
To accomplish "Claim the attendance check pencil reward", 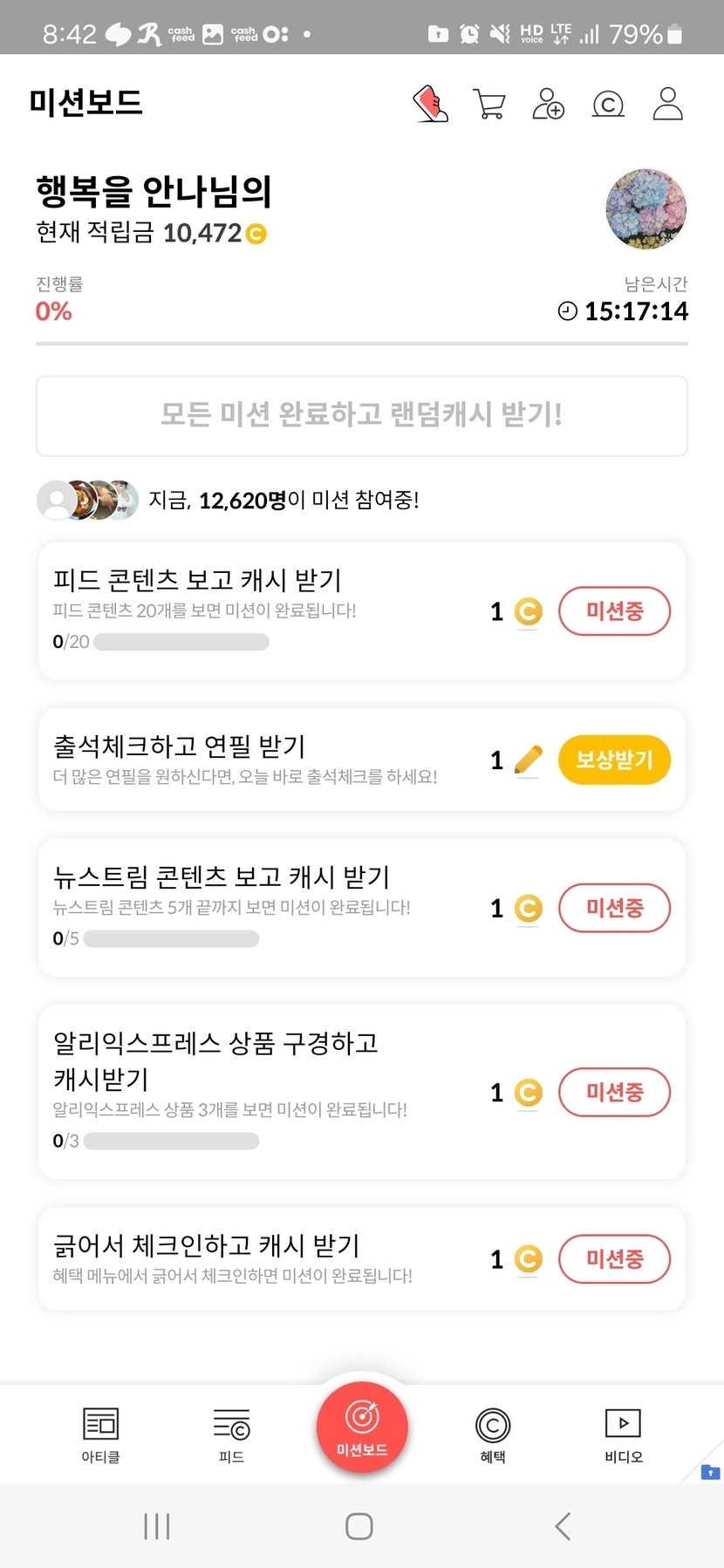I will (x=614, y=760).
